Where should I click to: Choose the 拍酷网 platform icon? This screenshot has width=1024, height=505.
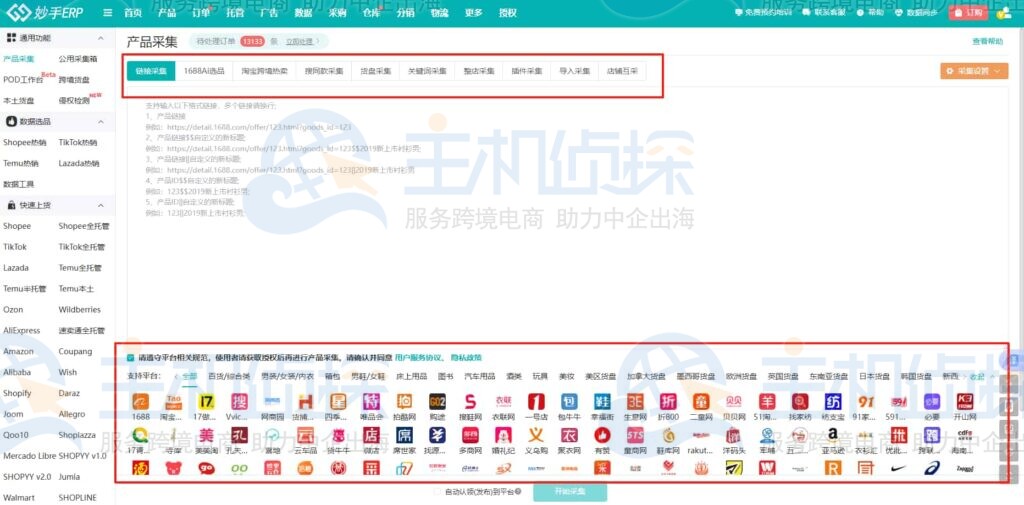tap(404, 401)
